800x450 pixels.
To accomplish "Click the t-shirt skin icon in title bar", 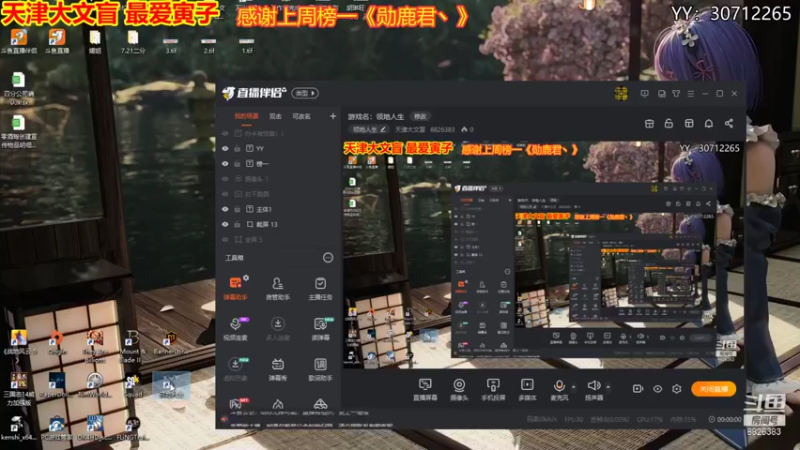I will coord(676,94).
